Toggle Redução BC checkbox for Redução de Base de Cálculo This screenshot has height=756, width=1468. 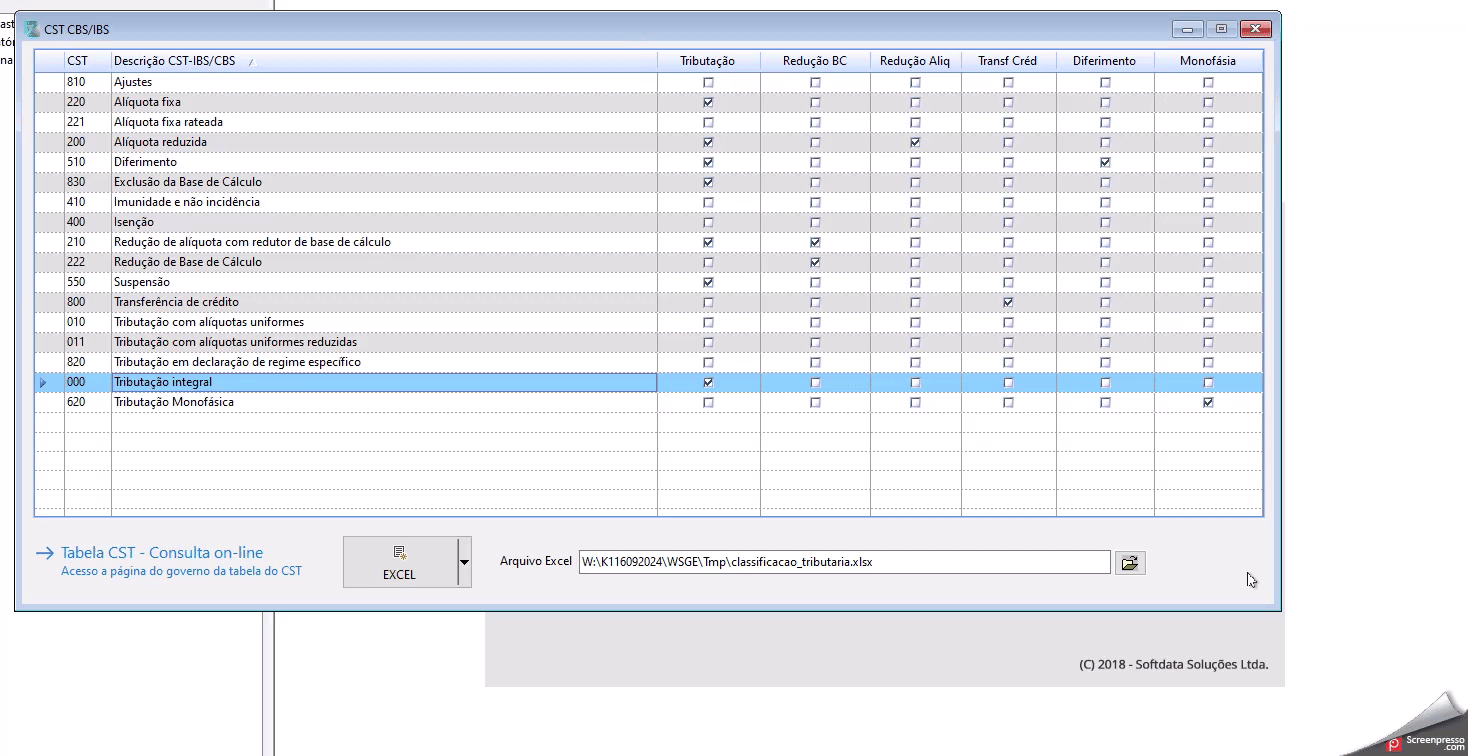pos(815,262)
